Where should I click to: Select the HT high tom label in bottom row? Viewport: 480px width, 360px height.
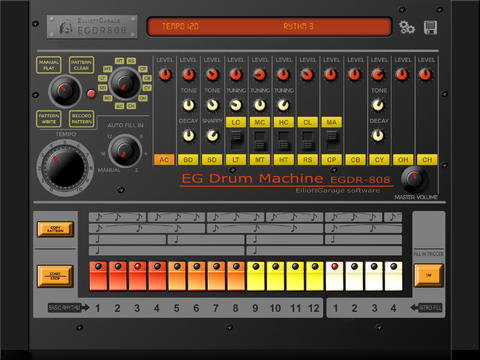coord(284,160)
